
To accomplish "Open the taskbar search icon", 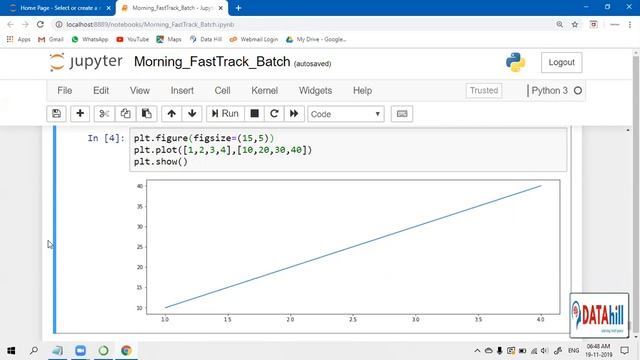I will pos(34,351).
